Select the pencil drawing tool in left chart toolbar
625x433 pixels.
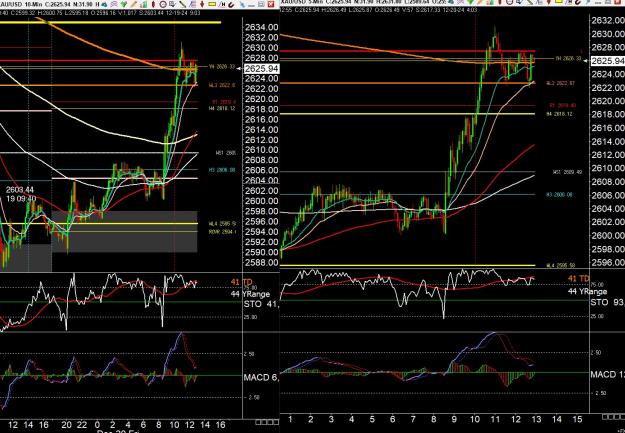(x=133, y=4)
